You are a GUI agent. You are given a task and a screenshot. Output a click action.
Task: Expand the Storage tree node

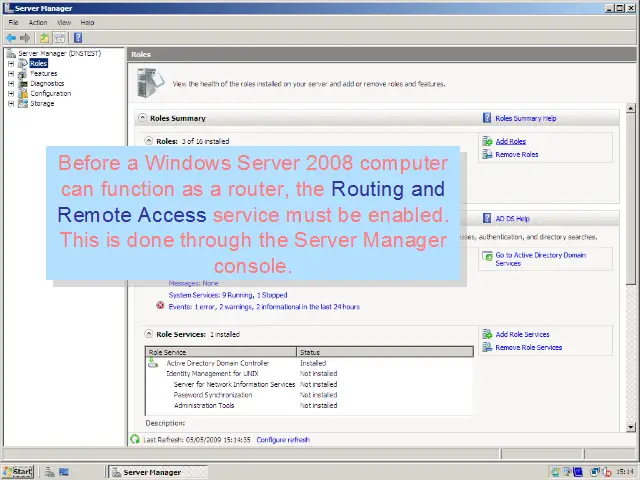pyautogui.click(x=11, y=104)
